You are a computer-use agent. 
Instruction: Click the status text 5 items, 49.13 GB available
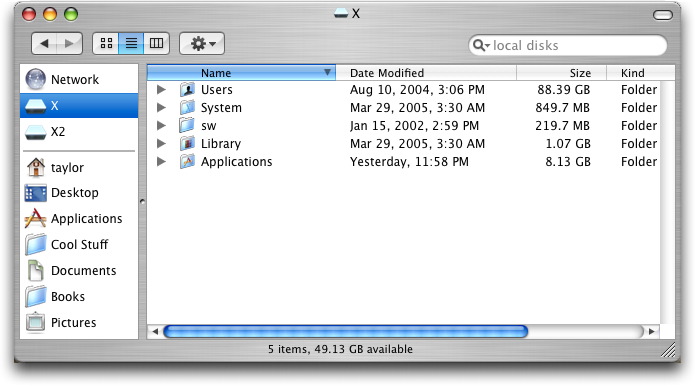(340, 349)
